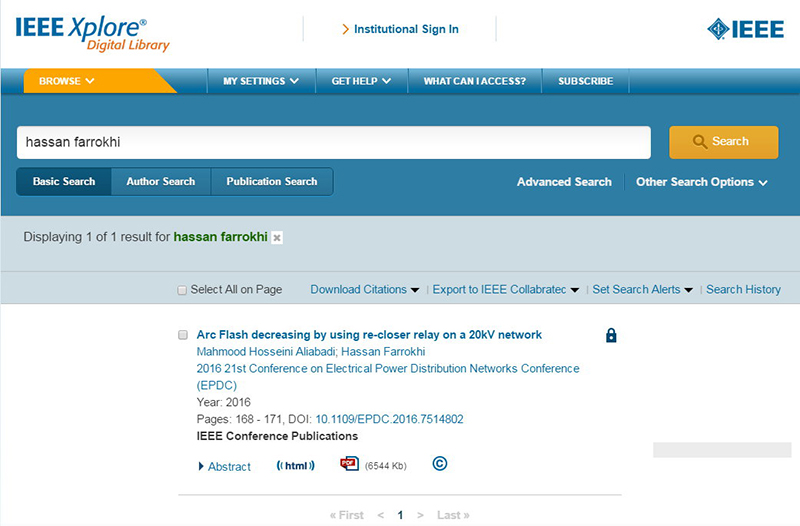Expand the MY SETTINGS menu

click(x=261, y=81)
